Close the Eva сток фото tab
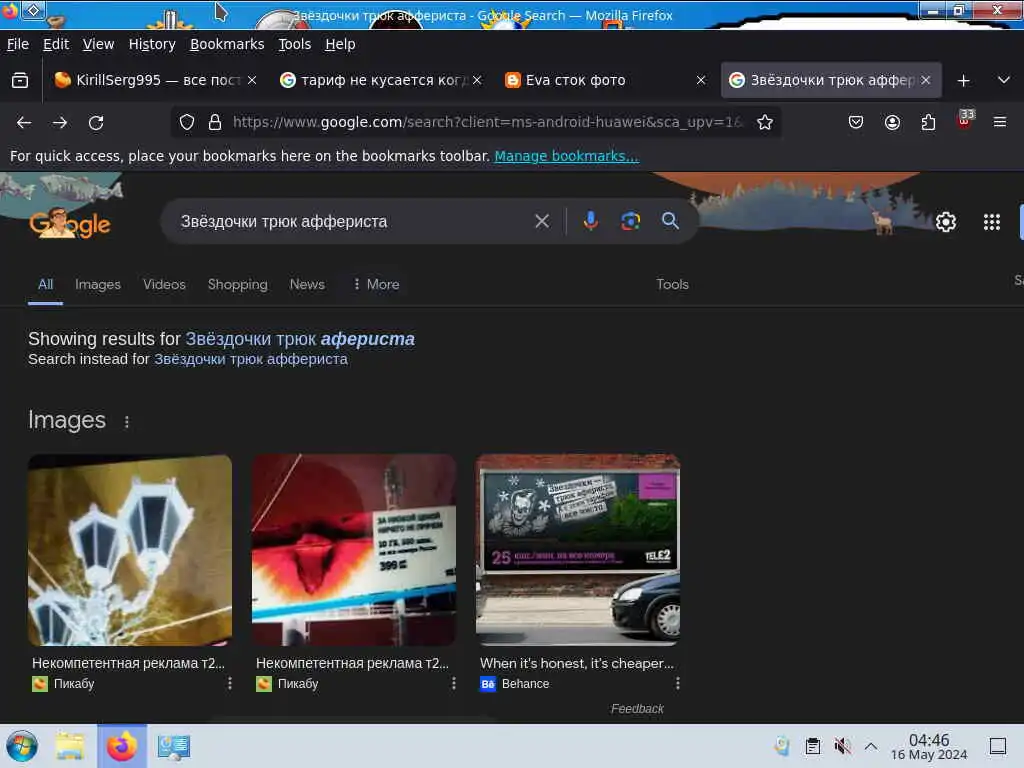Image resolution: width=1024 pixels, height=768 pixels. [x=701, y=80]
